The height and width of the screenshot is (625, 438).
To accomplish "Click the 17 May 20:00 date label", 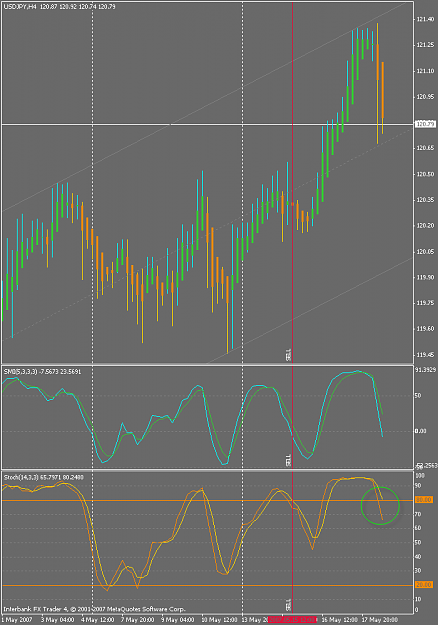I will tap(379, 620).
